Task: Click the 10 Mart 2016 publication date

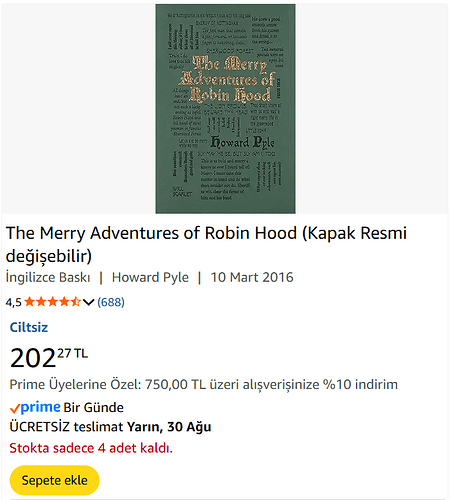Action: [x=252, y=277]
